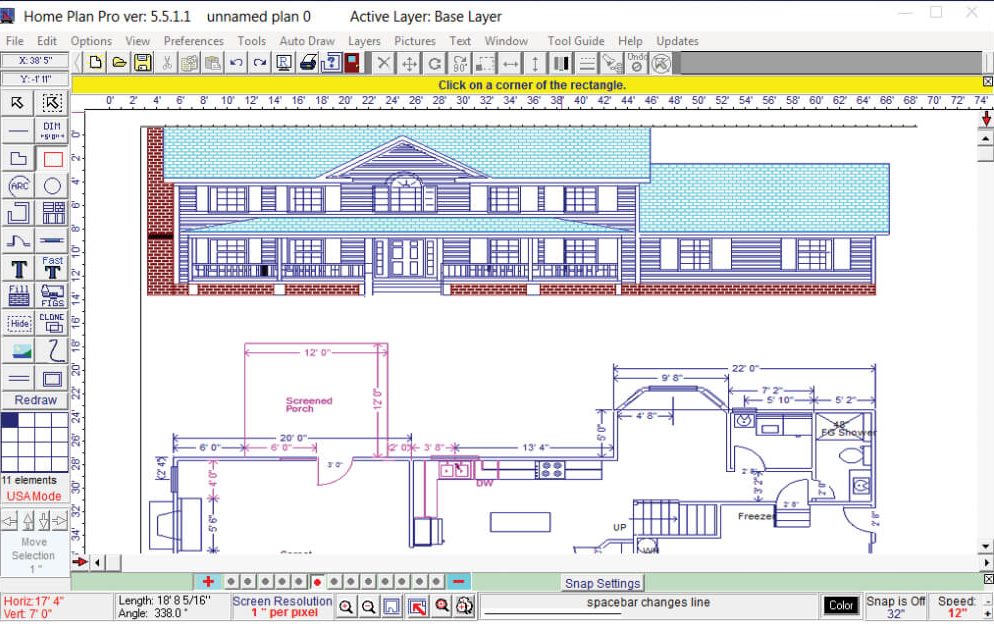Click the vertical flip double-arrow icon
Viewport: 994px width, 624px height.
click(x=536, y=63)
